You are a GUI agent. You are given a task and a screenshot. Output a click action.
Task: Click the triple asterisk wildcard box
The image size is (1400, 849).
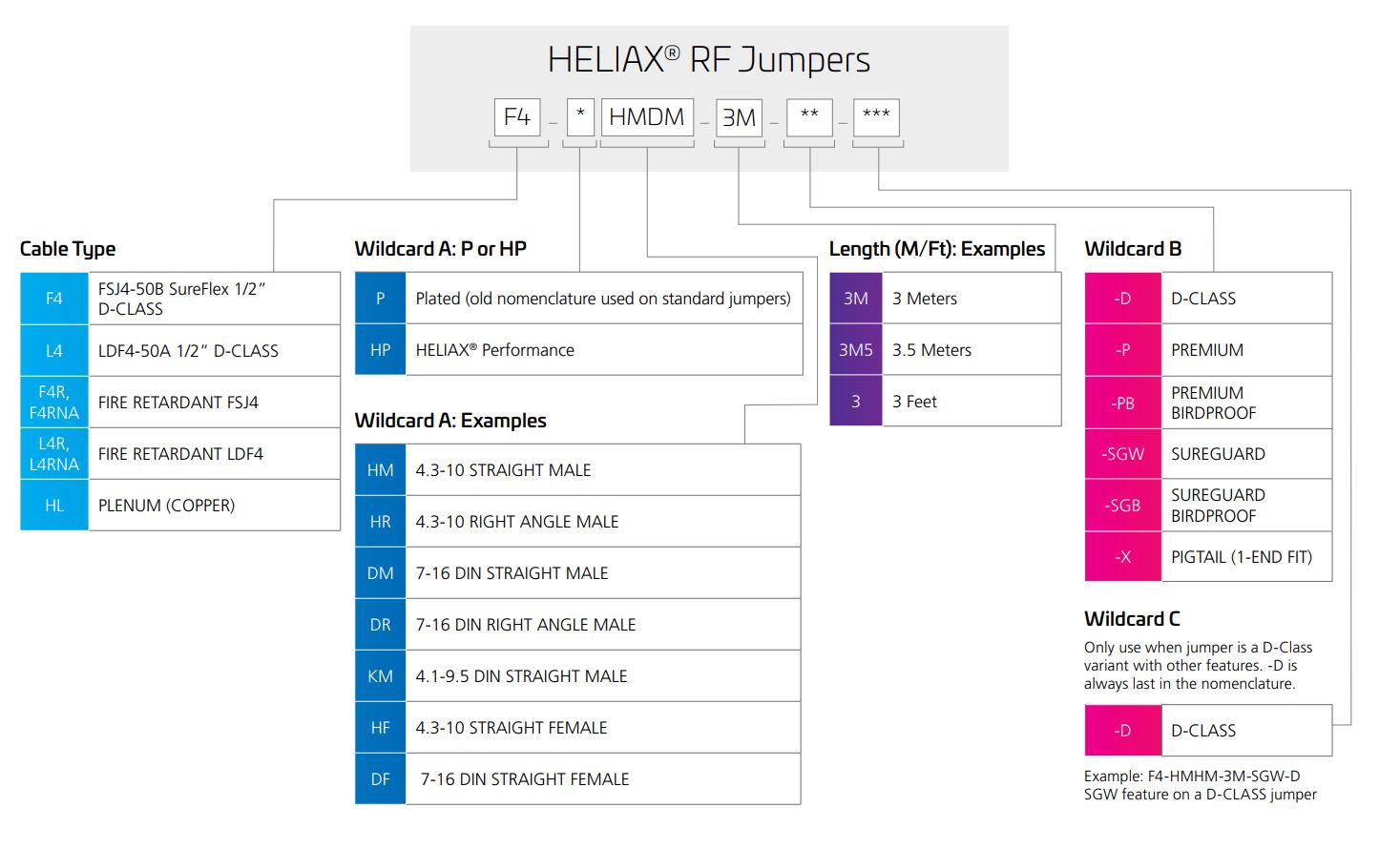point(876,117)
